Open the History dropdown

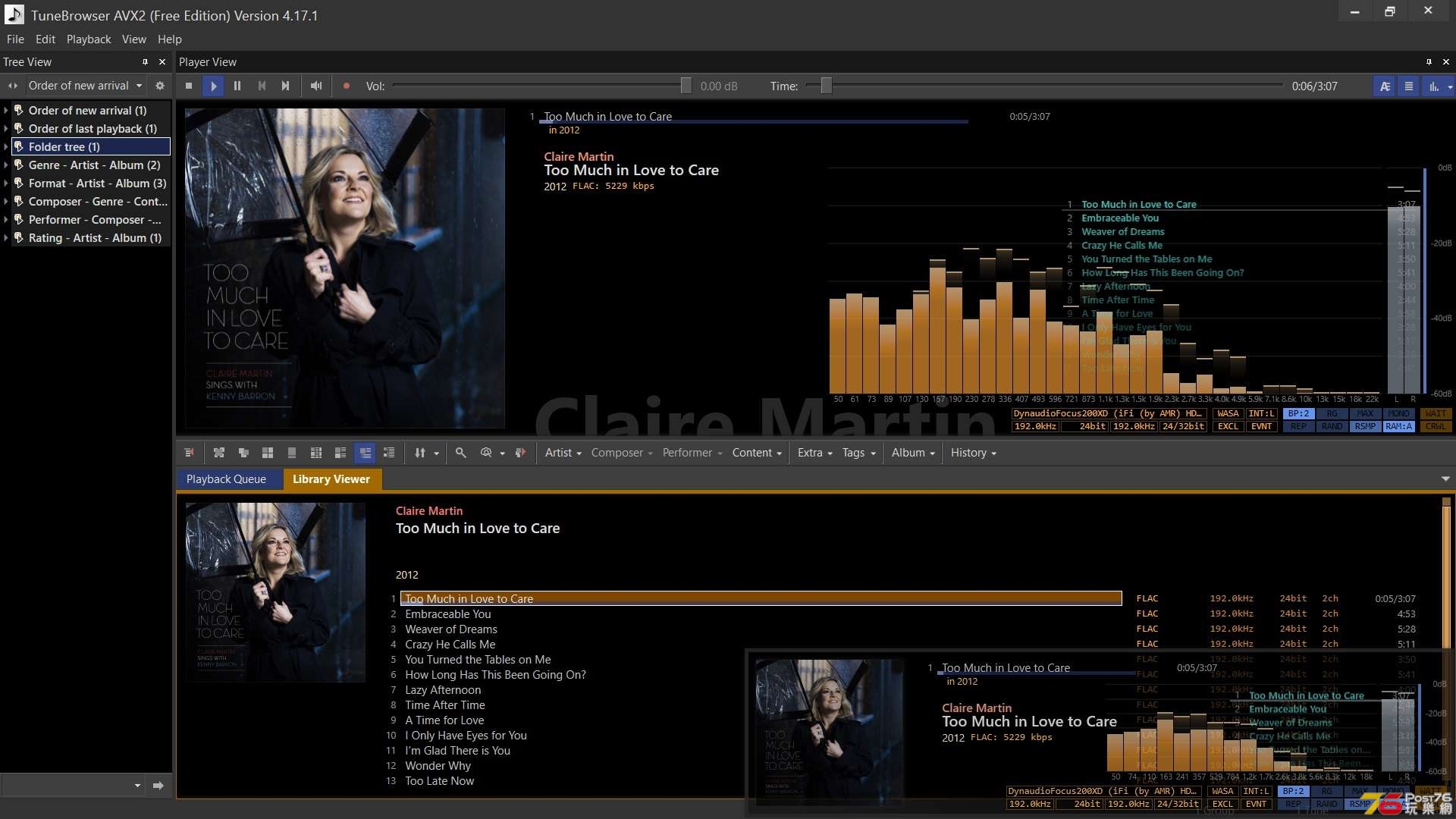click(x=973, y=453)
